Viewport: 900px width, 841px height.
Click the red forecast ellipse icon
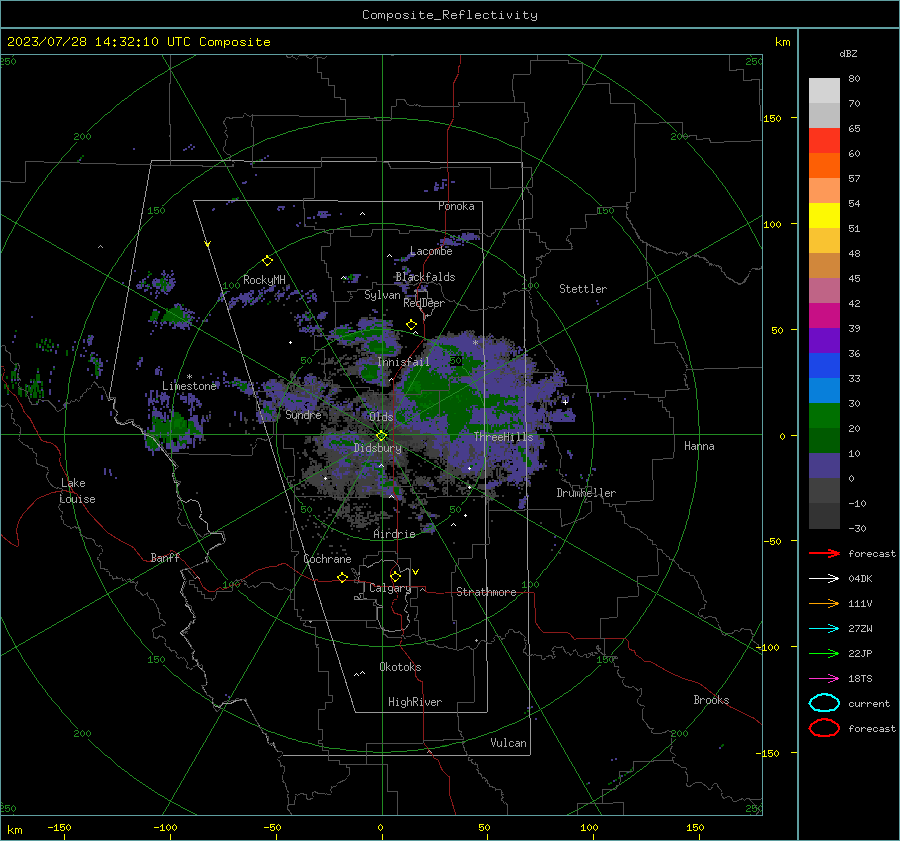coord(824,728)
